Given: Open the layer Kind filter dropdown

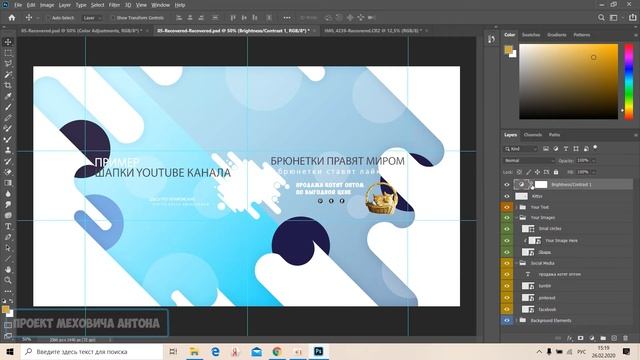Looking at the screenshot, I should [x=521, y=149].
